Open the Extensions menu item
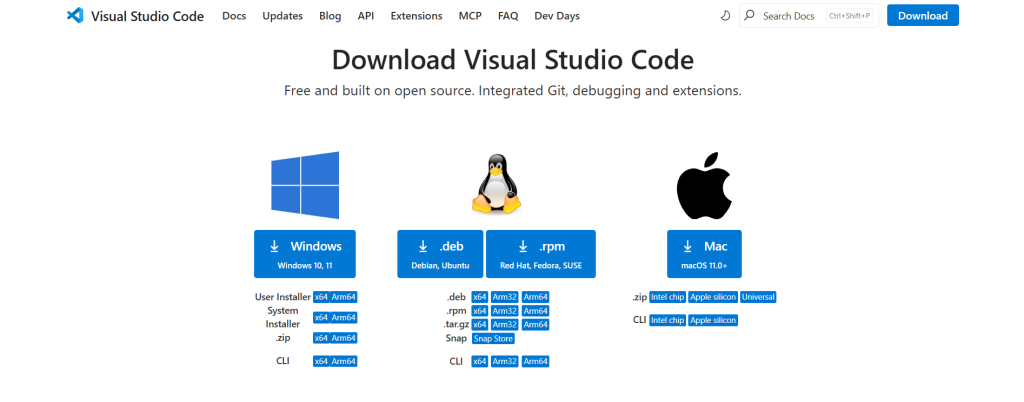 [416, 16]
